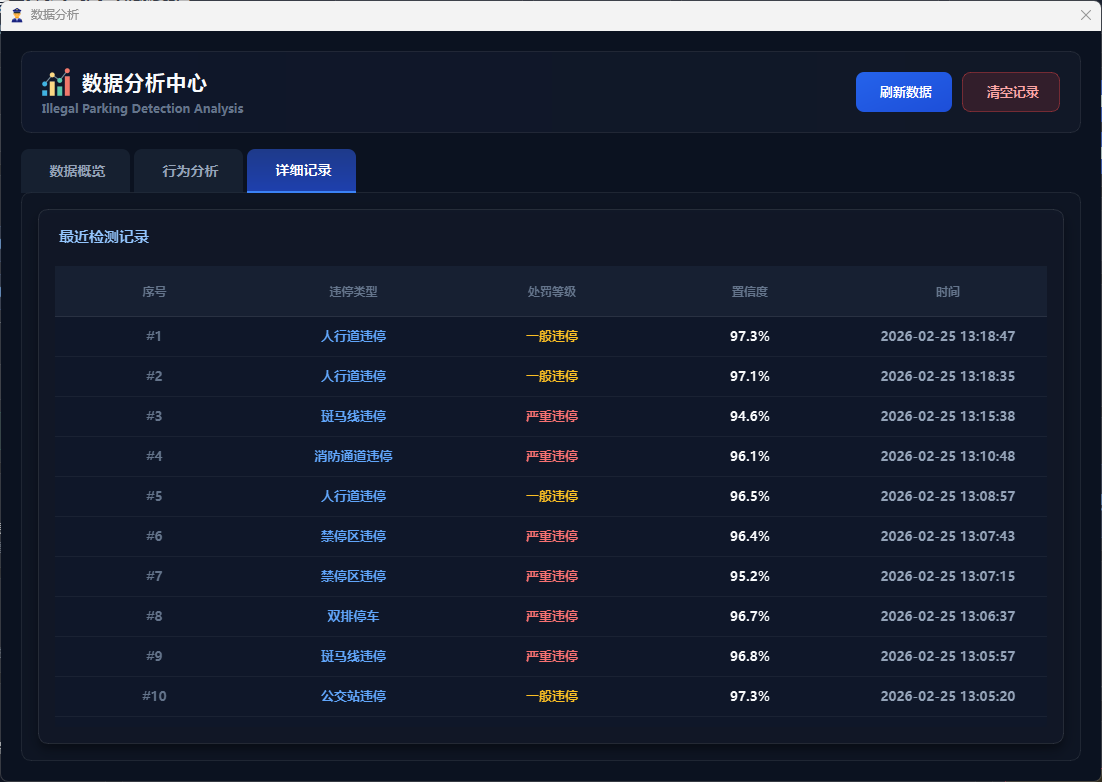
Task: Click confidence value 96.5%
Action: [x=750, y=496]
